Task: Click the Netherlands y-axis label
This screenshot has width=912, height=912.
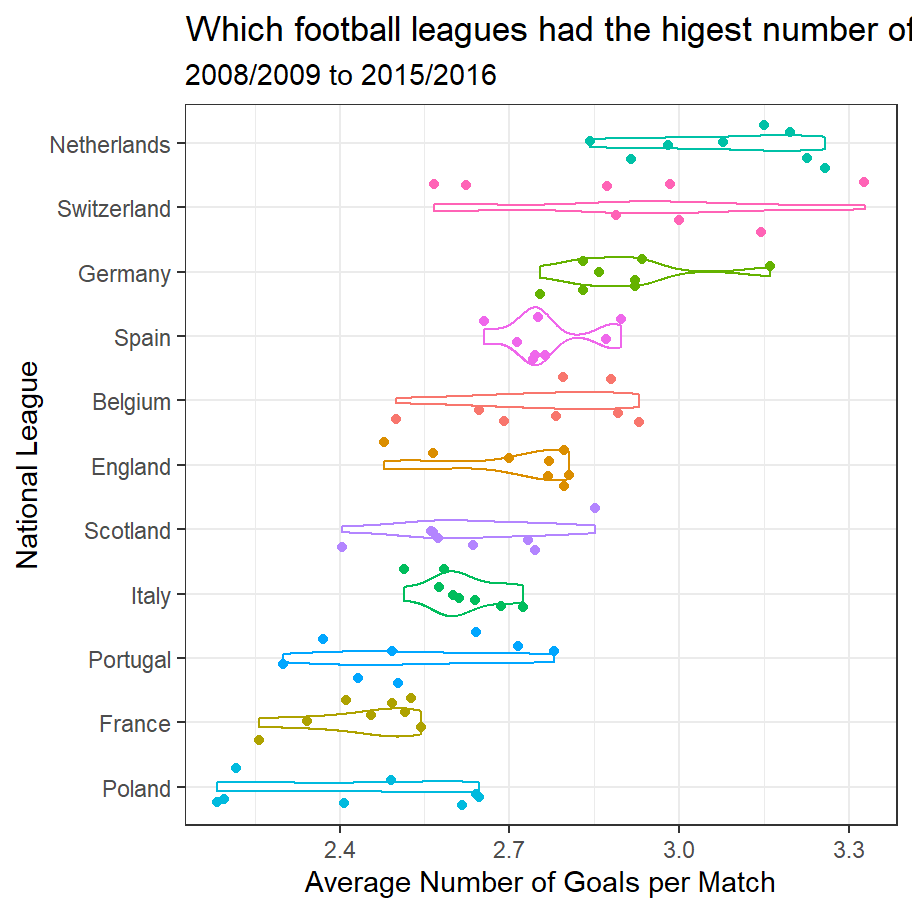Action: [x=110, y=145]
